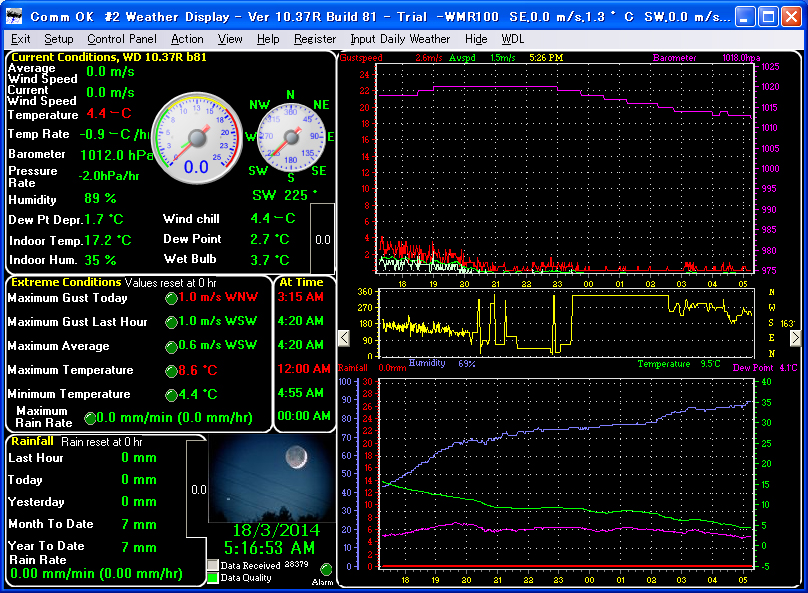The width and height of the screenshot is (808, 593).
Task: Open Input Daily Weather menu
Action: (x=400, y=39)
